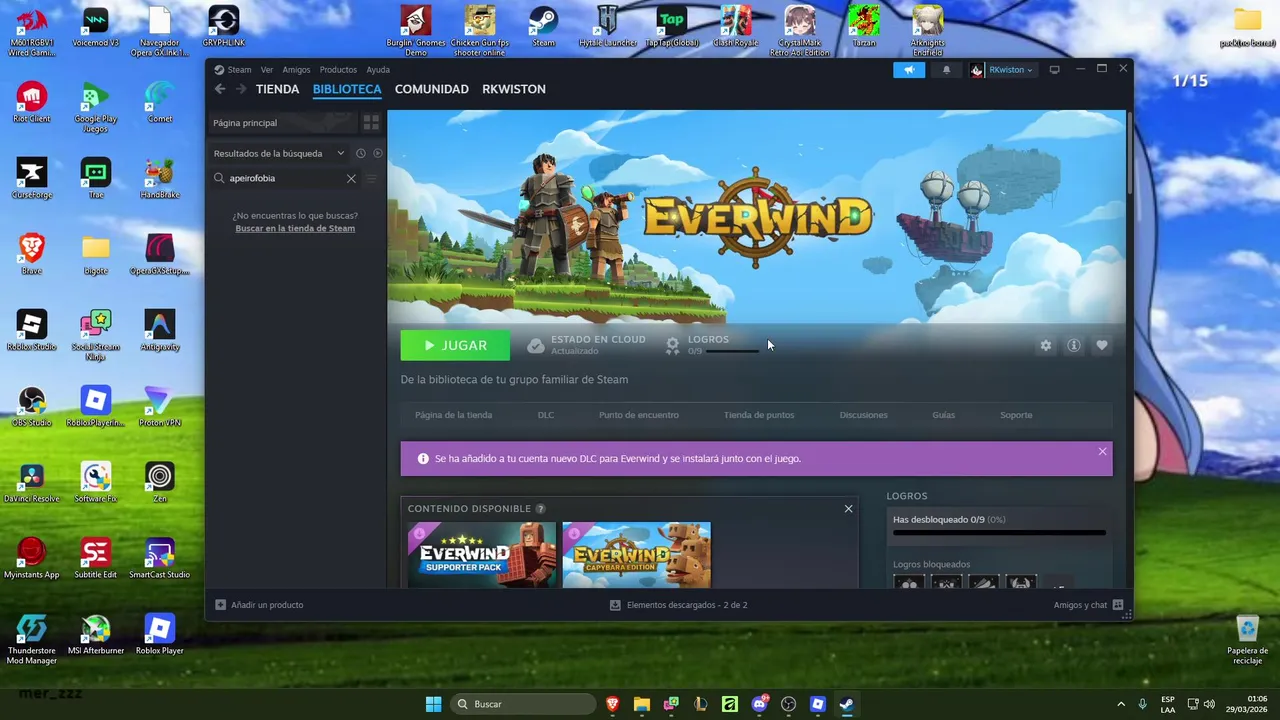Open the game info circle icon

(x=1074, y=345)
